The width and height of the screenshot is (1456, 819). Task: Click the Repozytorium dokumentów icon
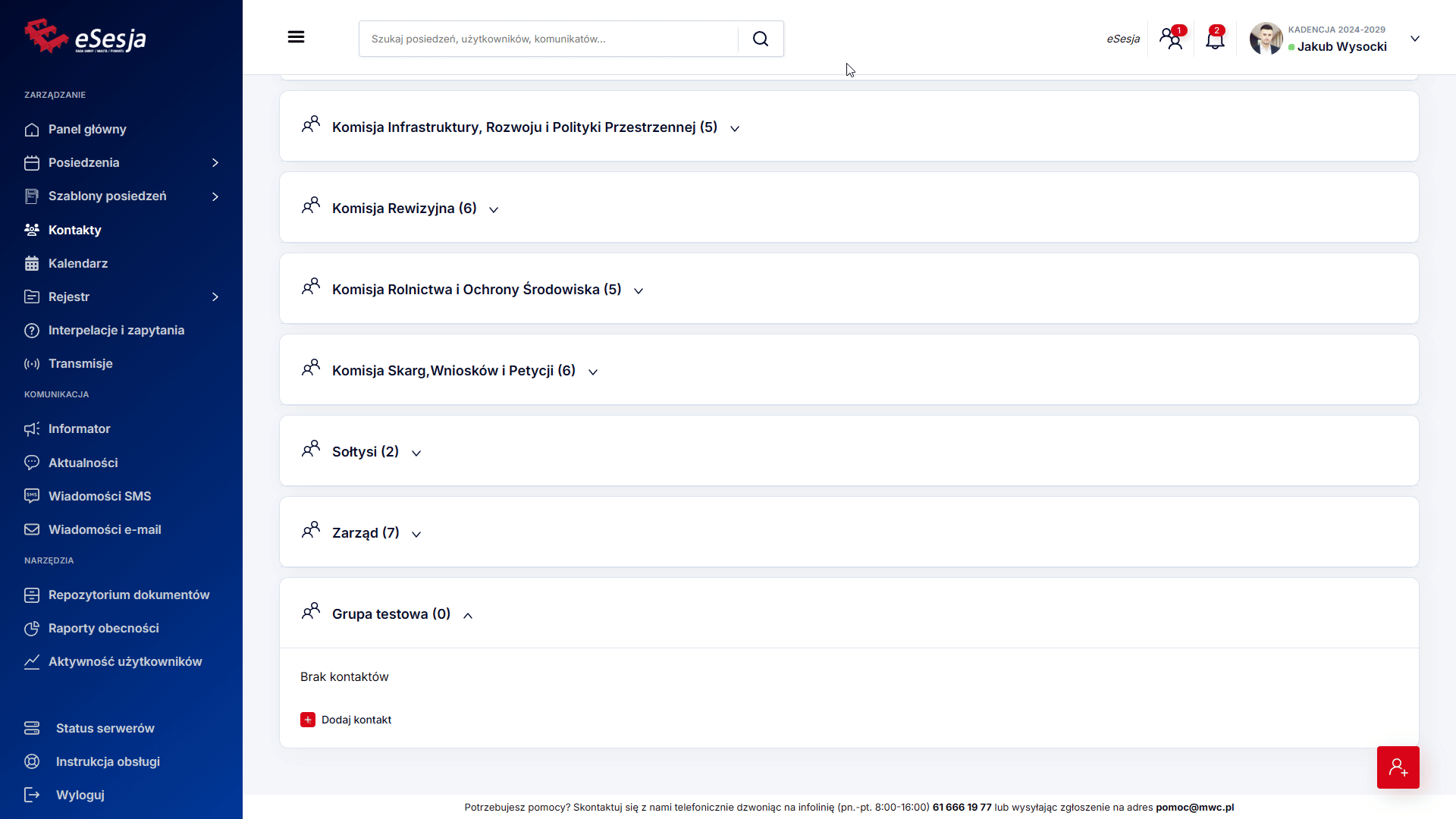pyautogui.click(x=32, y=595)
